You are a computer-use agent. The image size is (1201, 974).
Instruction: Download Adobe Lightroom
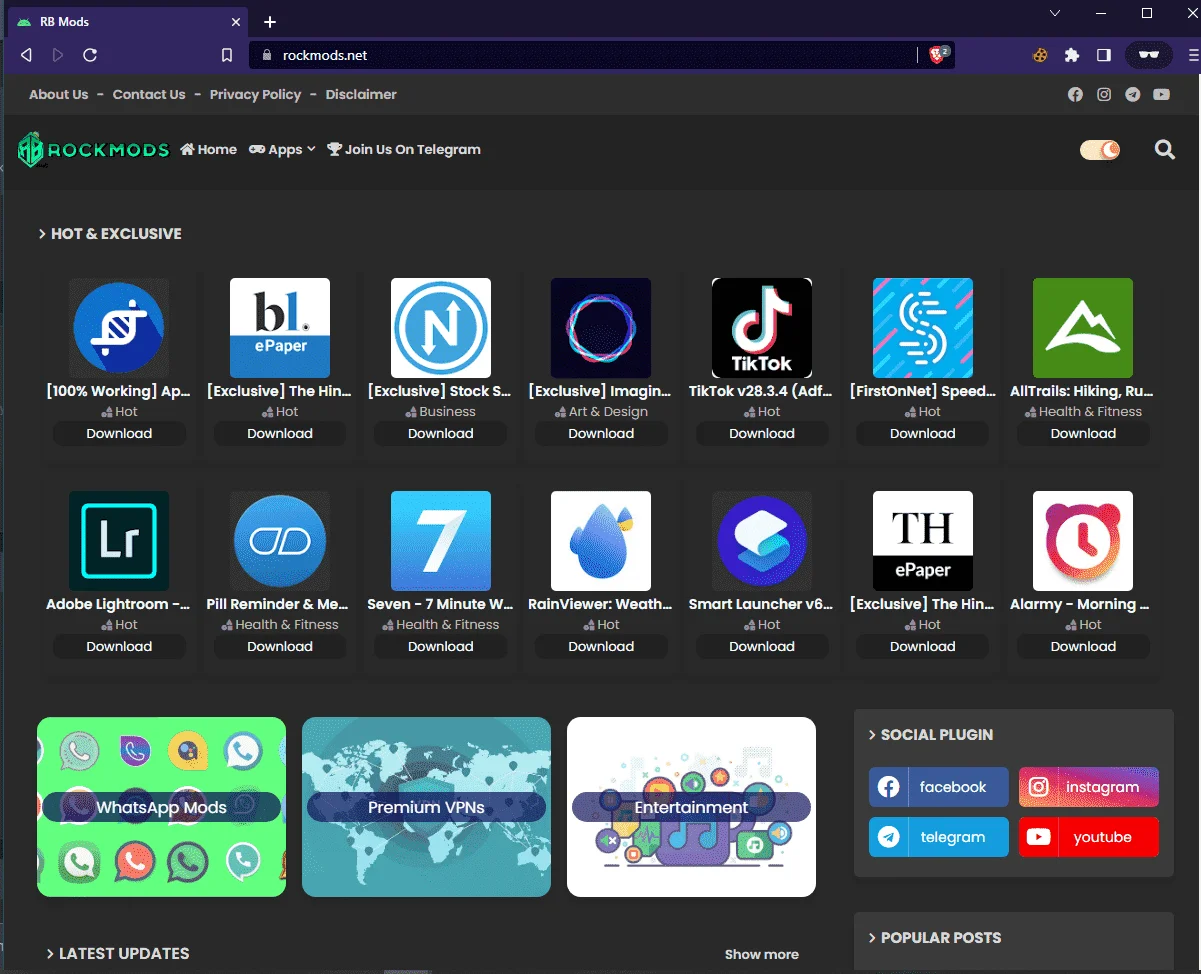(x=119, y=647)
